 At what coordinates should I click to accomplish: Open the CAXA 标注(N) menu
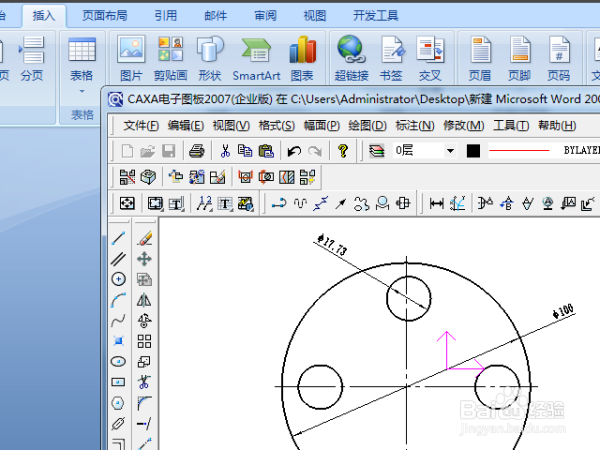click(415, 126)
